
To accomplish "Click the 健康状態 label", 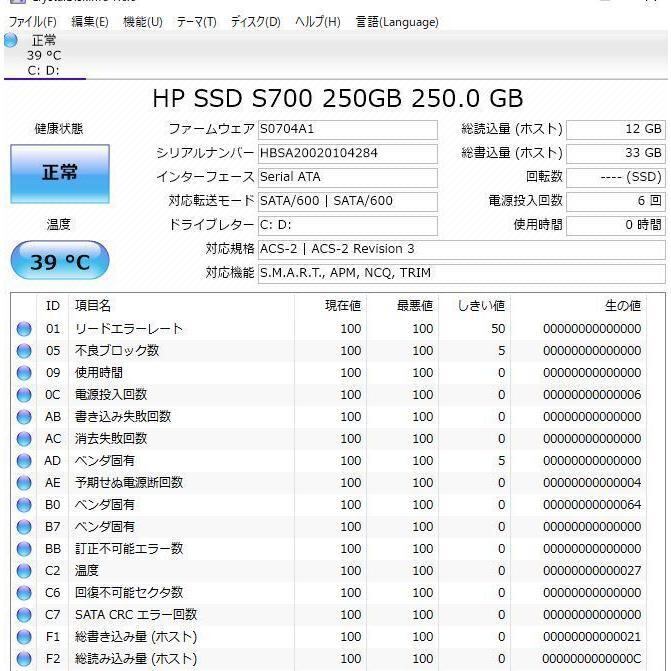I will coord(59,129).
